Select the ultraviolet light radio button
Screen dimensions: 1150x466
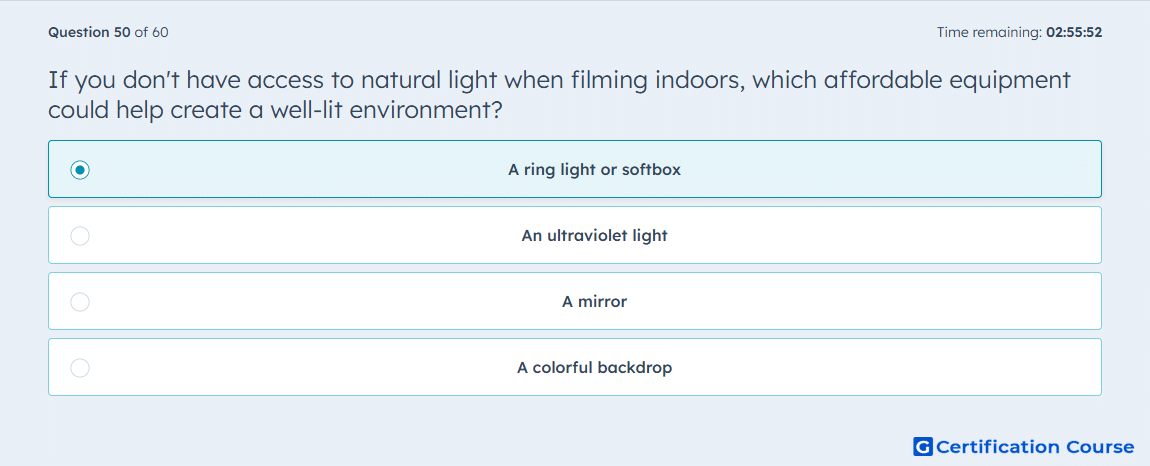pyautogui.click(x=80, y=236)
